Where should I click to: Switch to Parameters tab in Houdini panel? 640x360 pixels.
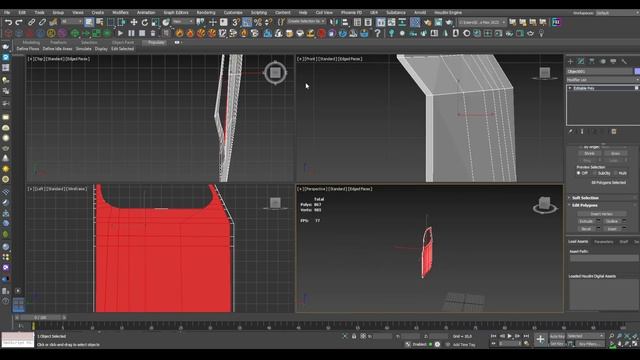(x=604, y=242)
